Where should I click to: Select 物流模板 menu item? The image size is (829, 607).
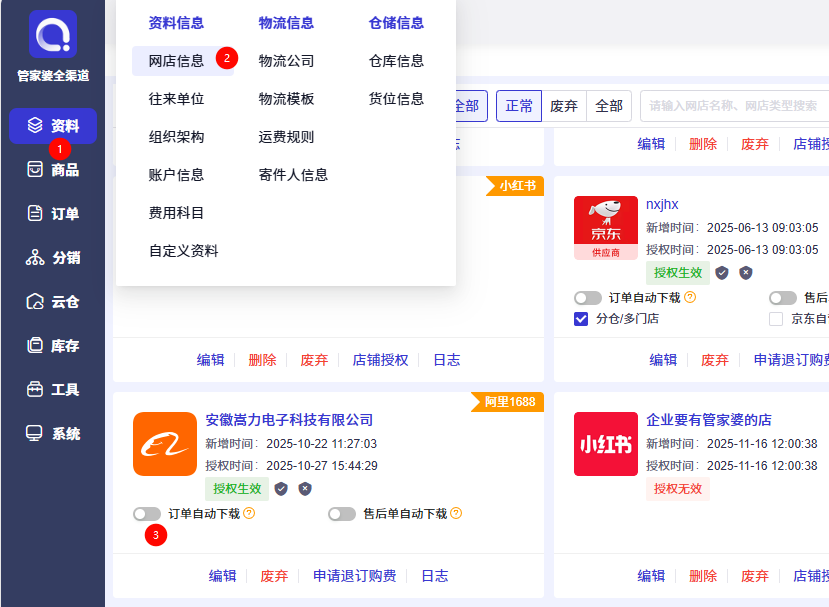click(x=286, y=99)
